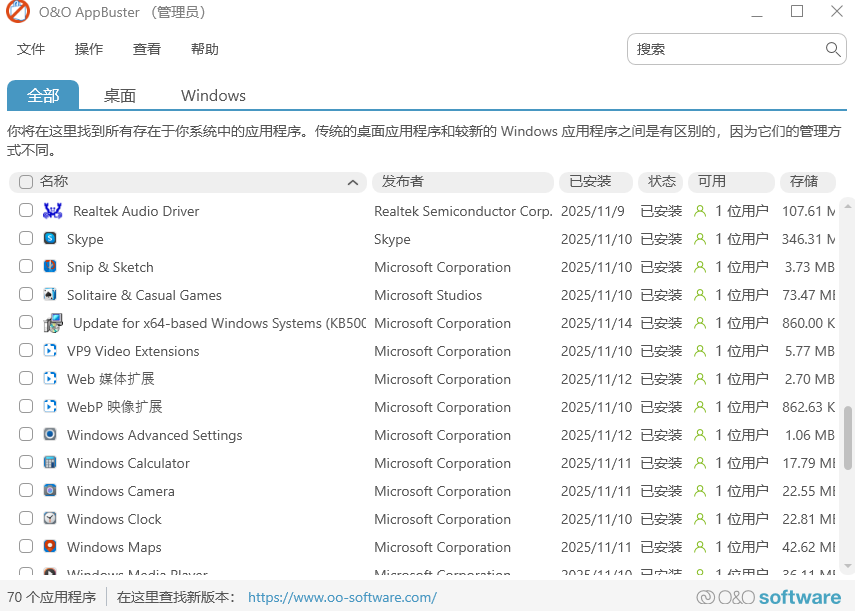The height and width of the screenshot is (611, 855).
Task: Open the 操作 menu
Action: point(89,48)
